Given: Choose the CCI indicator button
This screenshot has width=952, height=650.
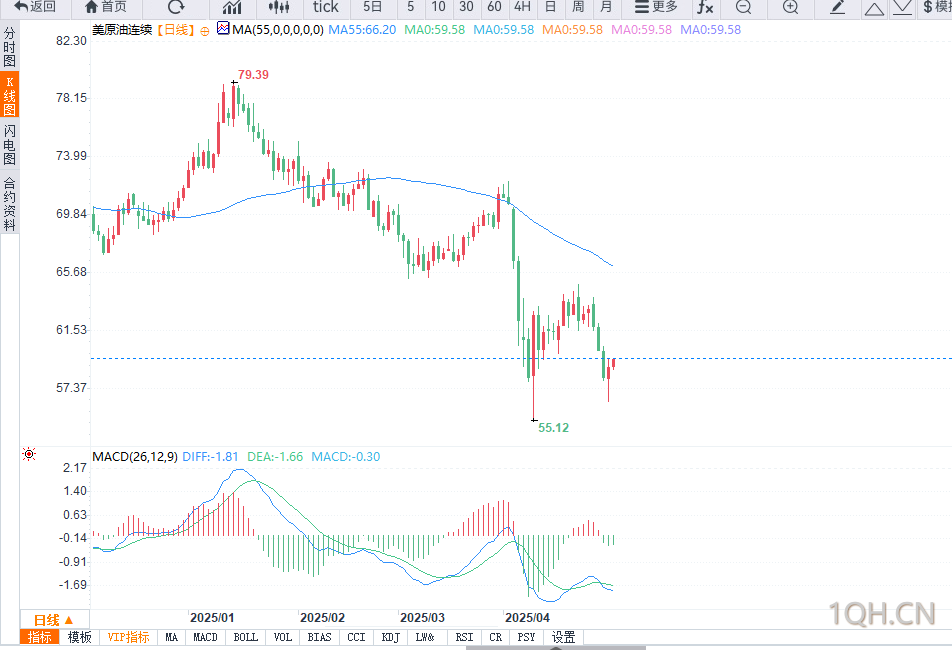Looking at the screenshot, I should coord(356,637).
